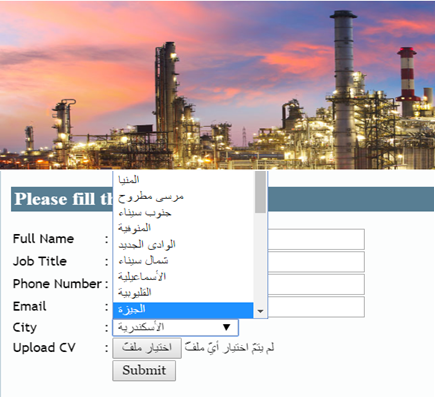Click the Phone Number input field
The image size is (443, 397).
click(x=316, y=284)
